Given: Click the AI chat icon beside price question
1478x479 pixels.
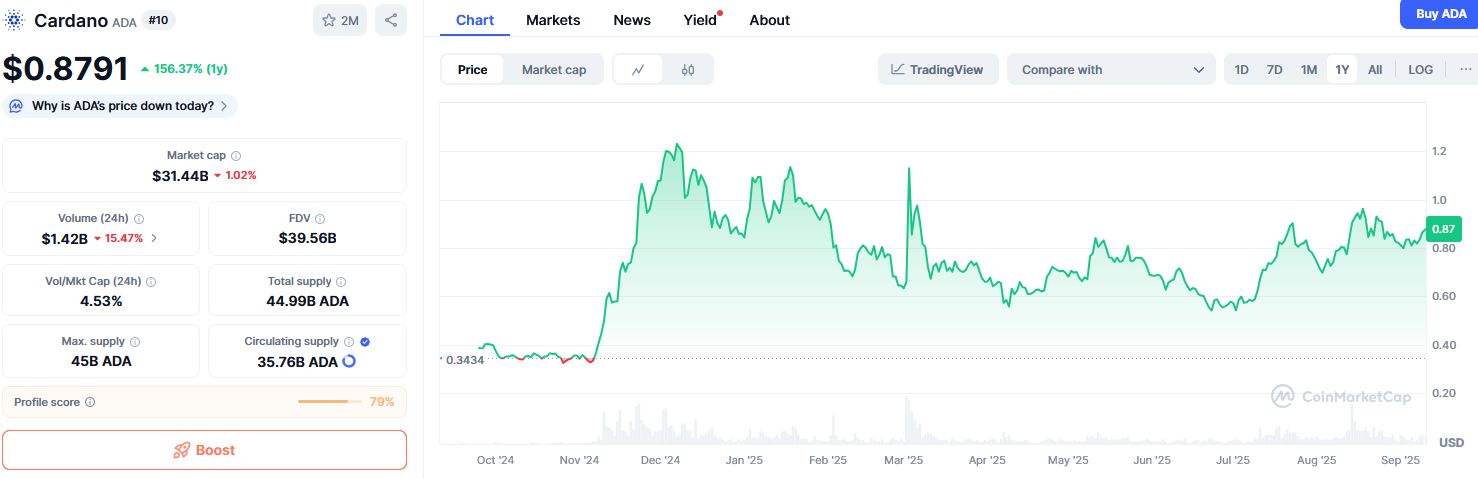Looking at the screenshot, I should (x=17, y=106).
